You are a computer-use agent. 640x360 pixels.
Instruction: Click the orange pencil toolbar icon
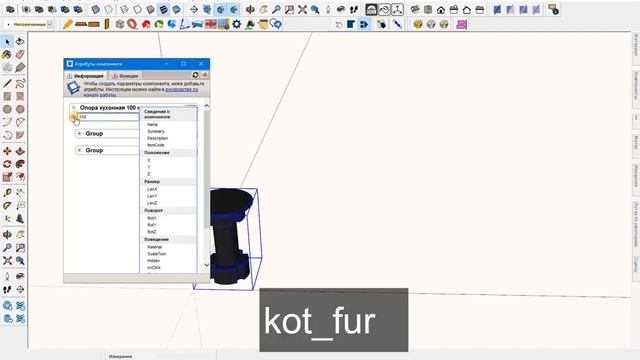tap(68, 24)
